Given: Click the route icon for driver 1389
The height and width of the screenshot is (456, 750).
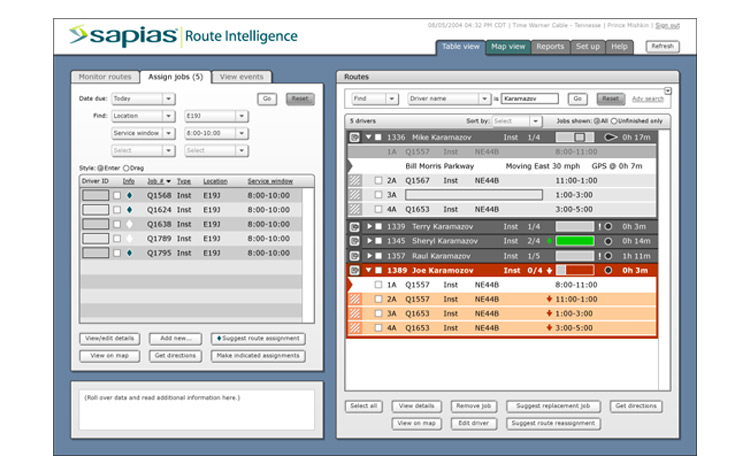Looking at the screenshot, I should pos(354,270).
